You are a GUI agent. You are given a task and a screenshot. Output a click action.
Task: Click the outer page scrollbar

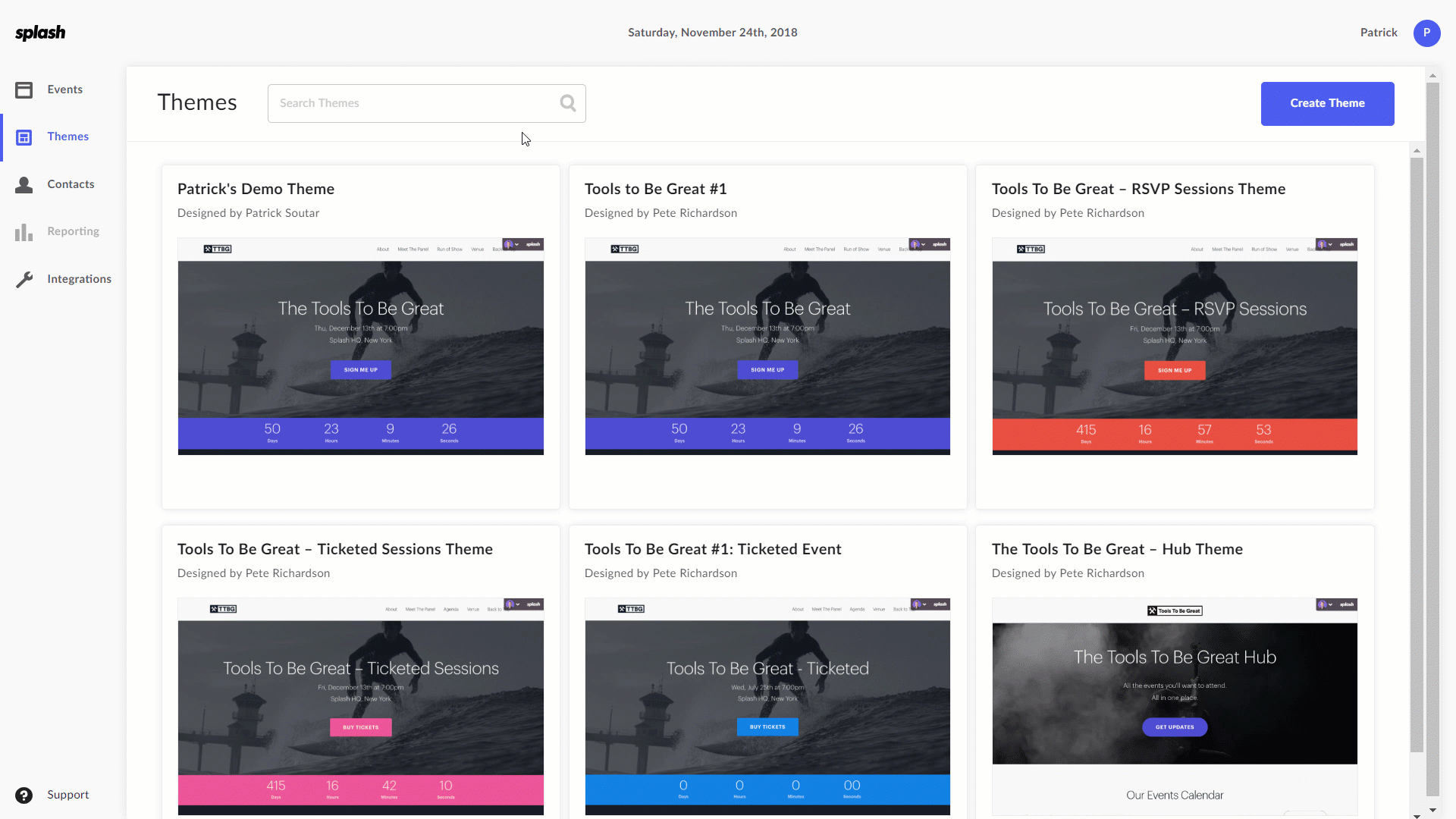pyautogui.click(x=1432, y=440)
